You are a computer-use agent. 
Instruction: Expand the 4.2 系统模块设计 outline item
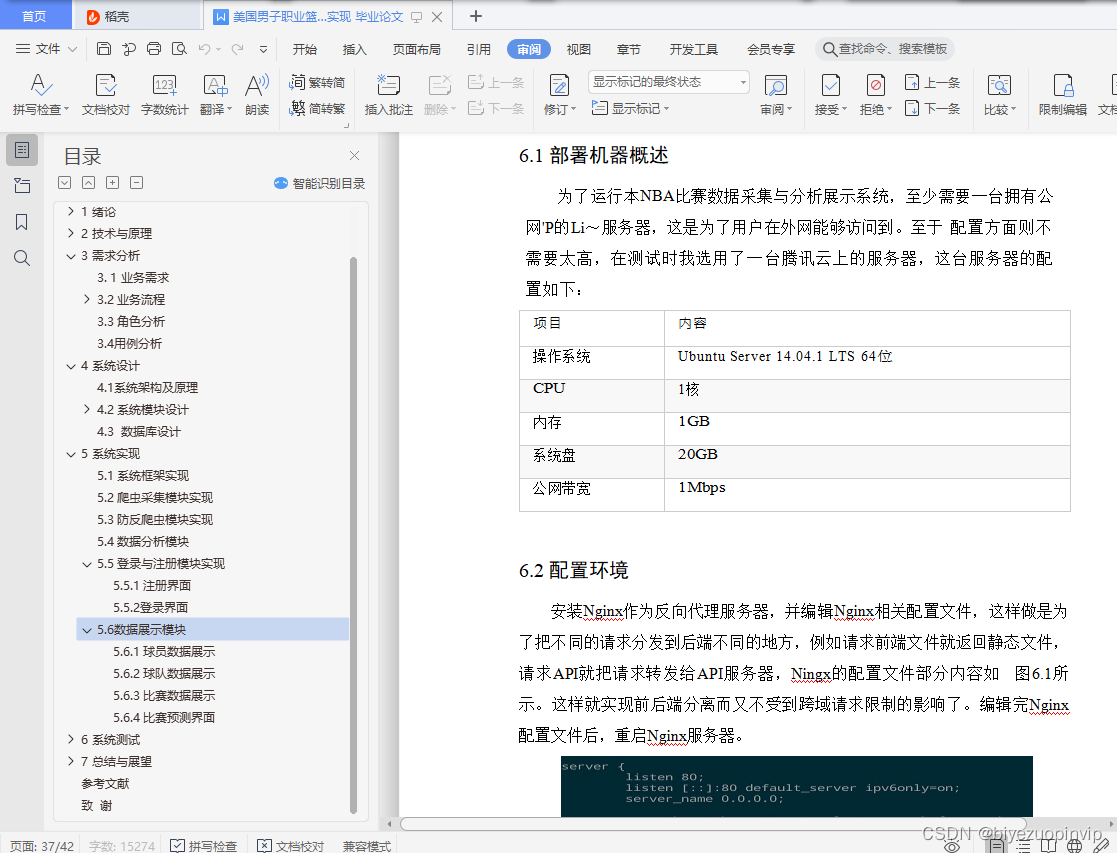(x=87, y=410)
